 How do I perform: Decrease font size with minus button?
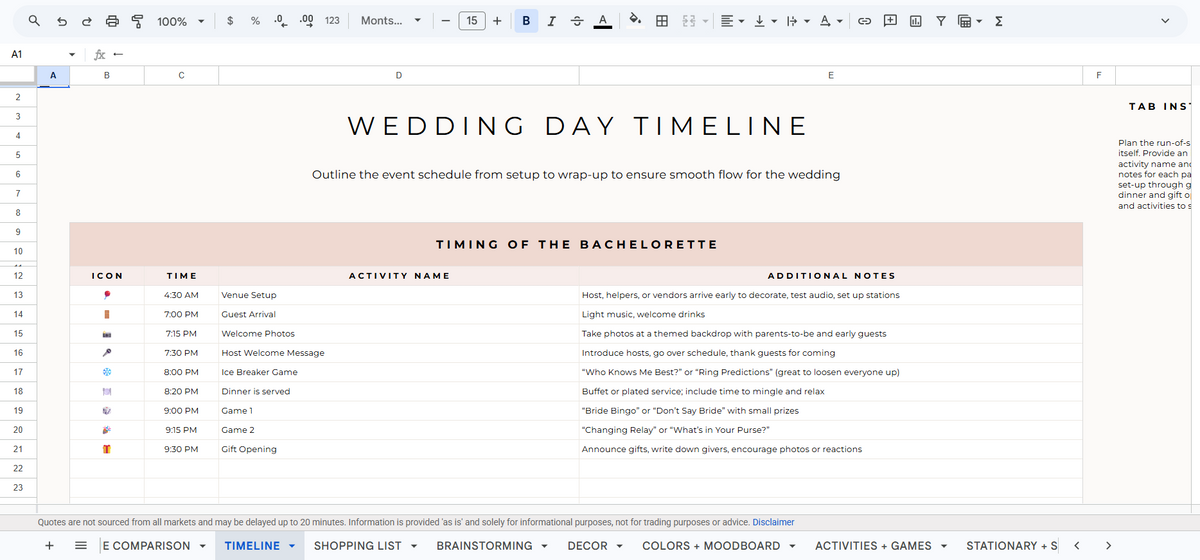(444, 20)
